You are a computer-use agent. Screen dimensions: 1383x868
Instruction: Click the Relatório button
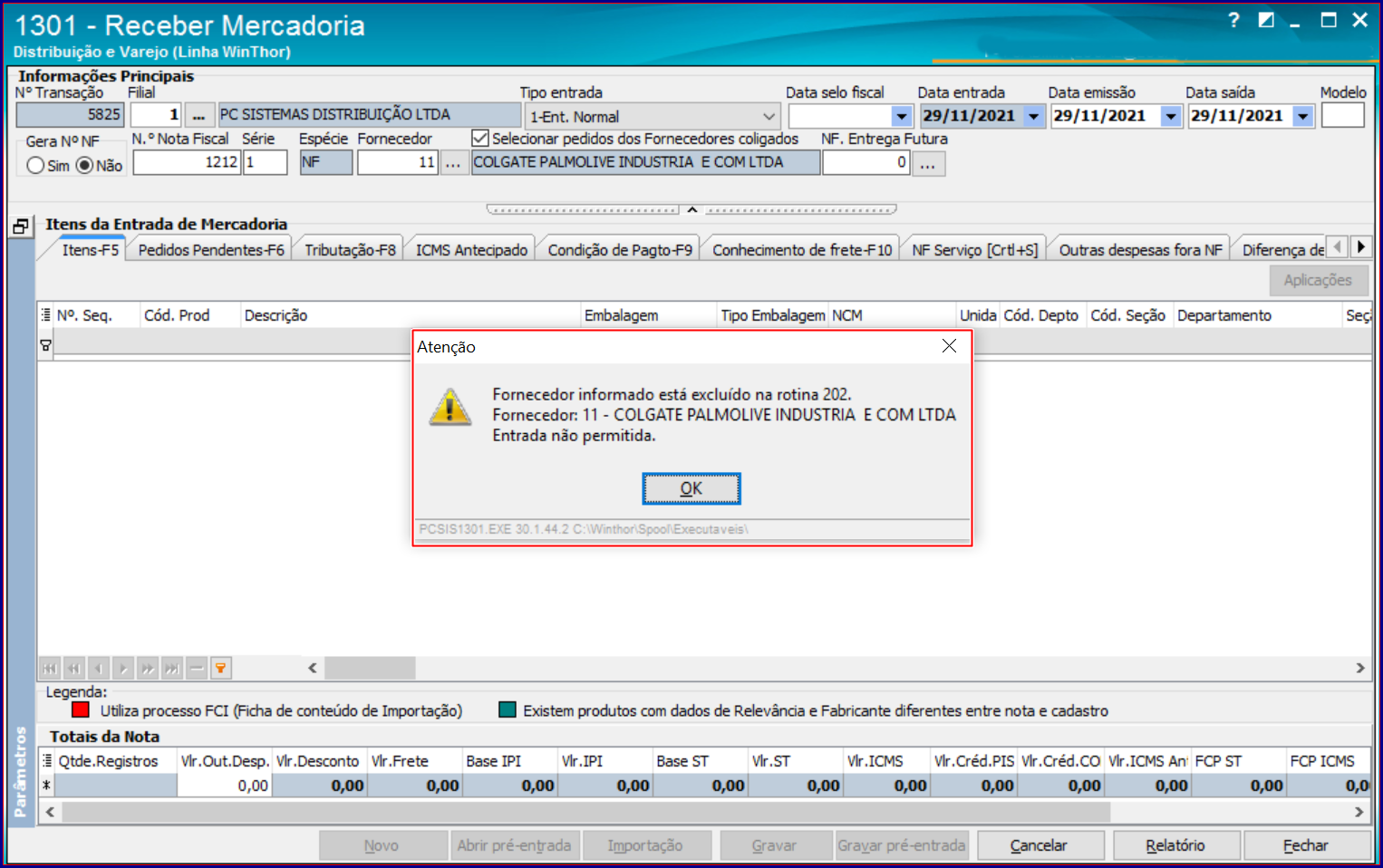point(1175,845)
